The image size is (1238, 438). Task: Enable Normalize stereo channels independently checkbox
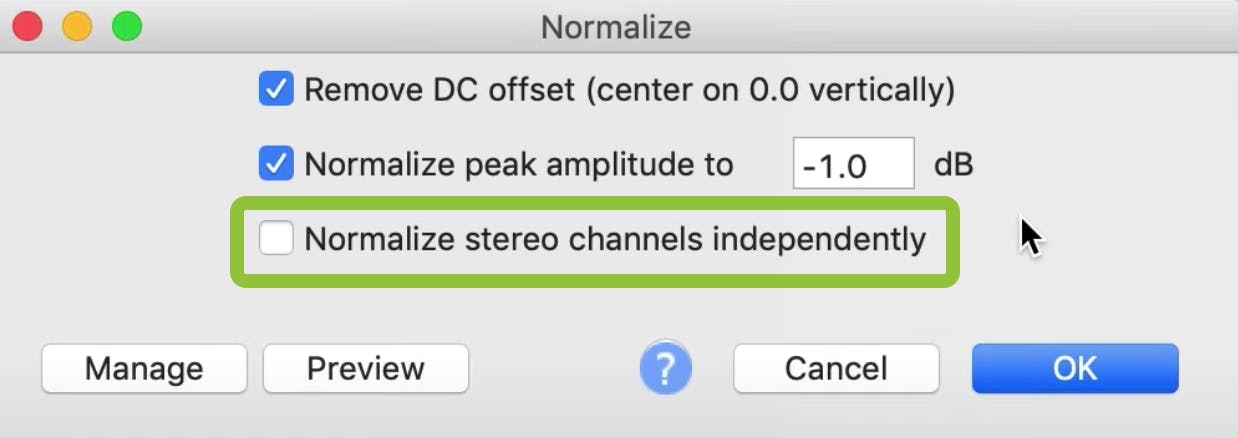(276, 239)
